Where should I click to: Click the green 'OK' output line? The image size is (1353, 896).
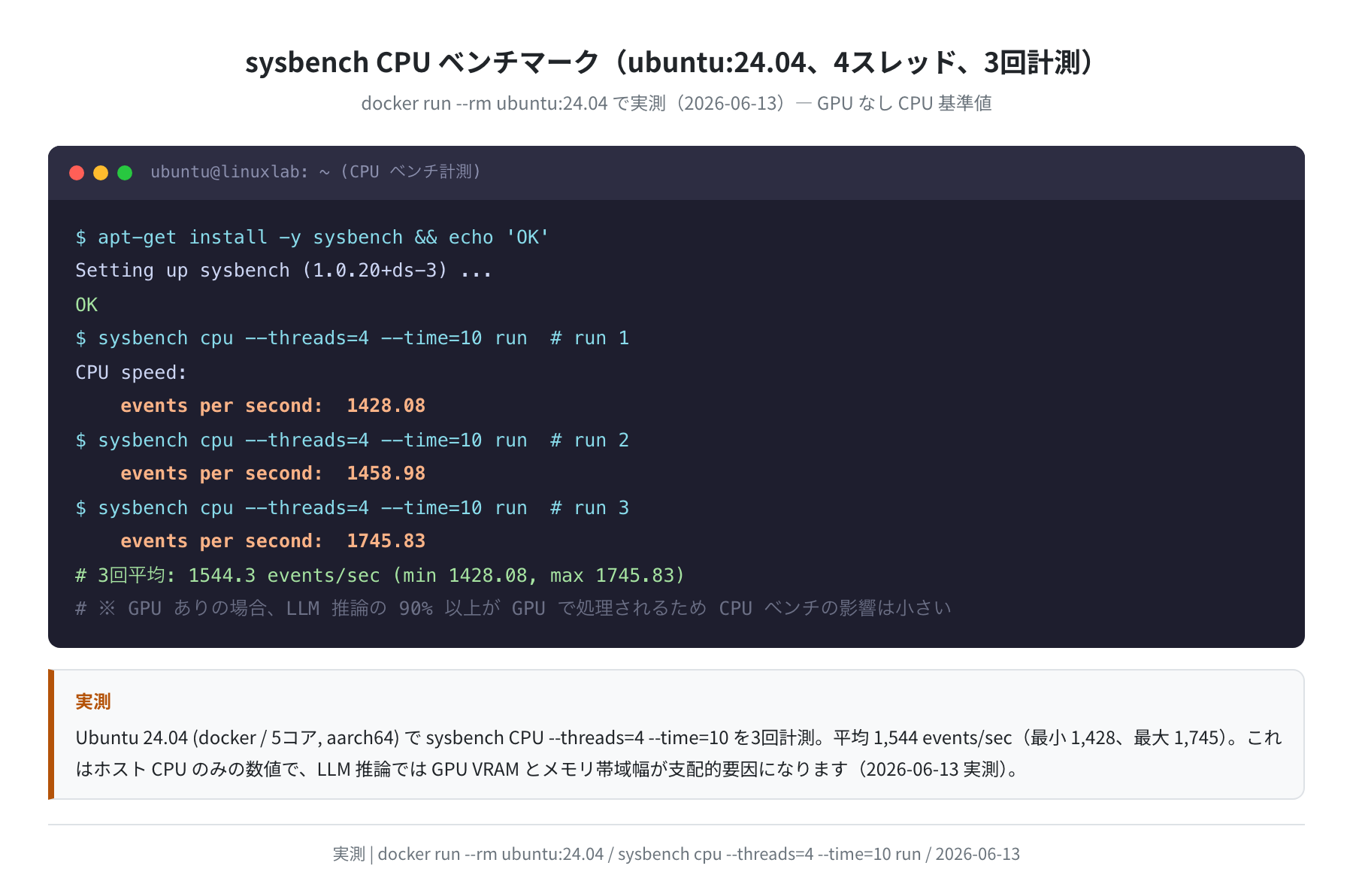coord(86,304)
